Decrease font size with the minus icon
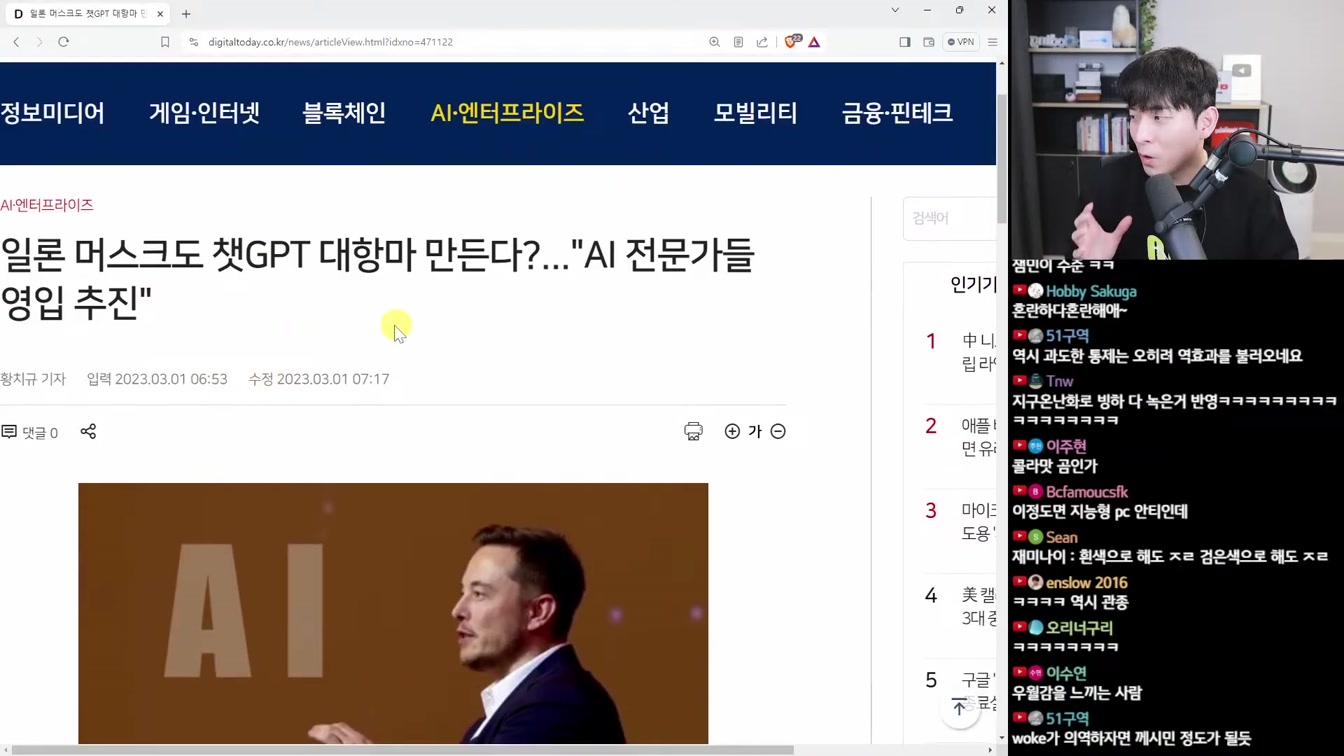Viewport: 1344px width, 756px height. (x=778, y=431)
